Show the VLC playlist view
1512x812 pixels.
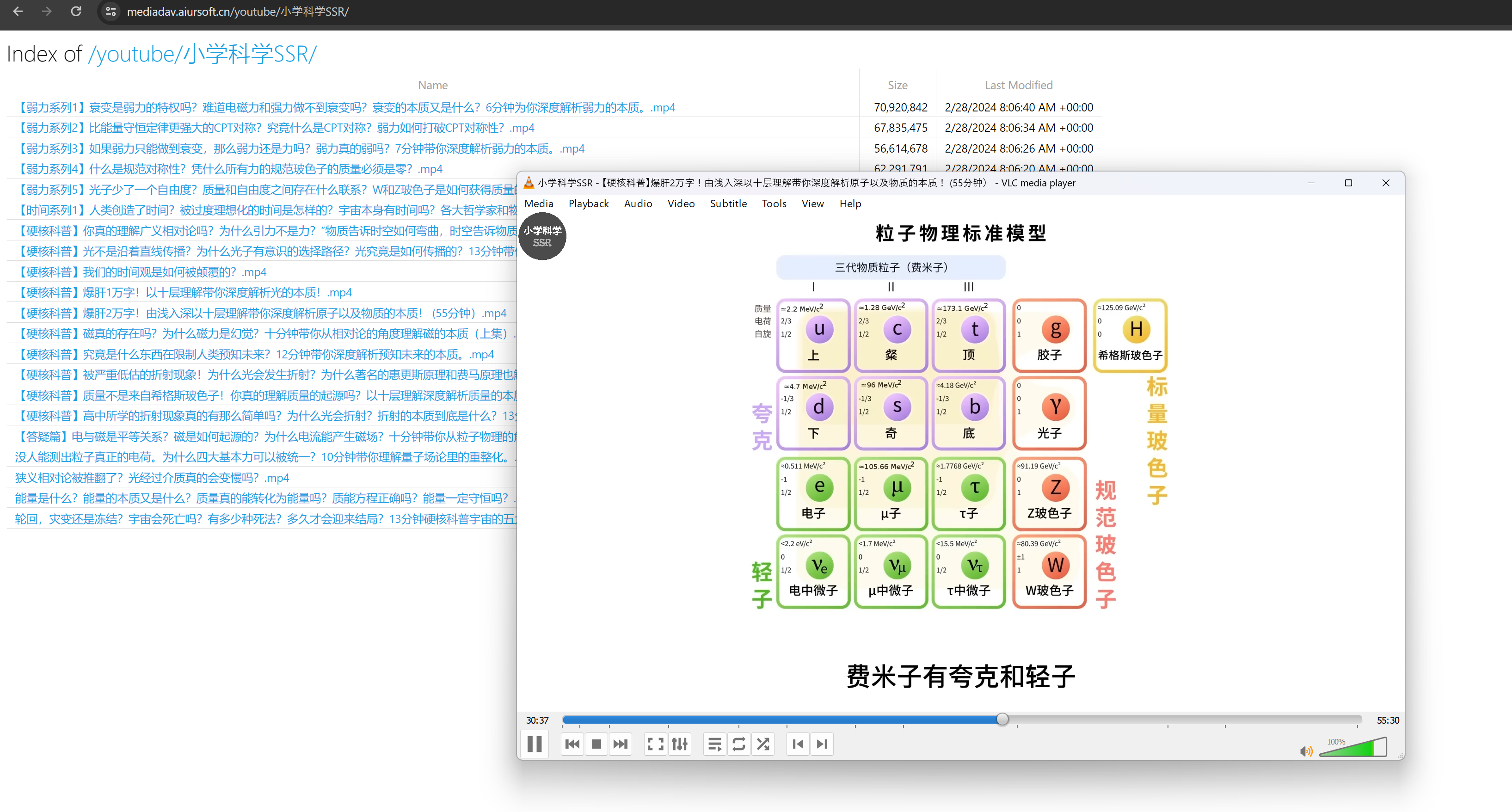click(714, 744)
